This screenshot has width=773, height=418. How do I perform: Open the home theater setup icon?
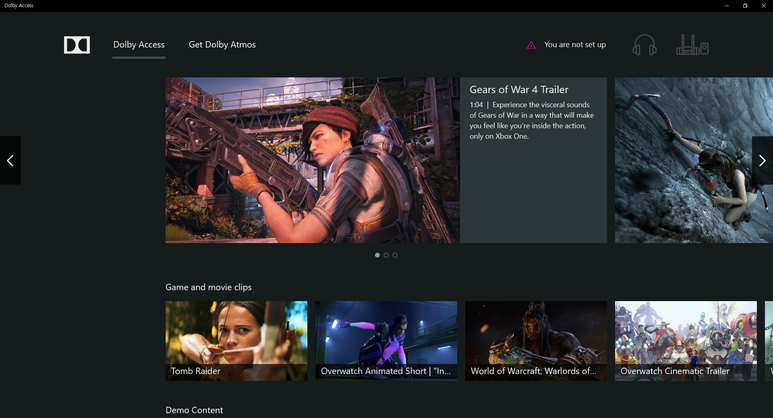point(692,45)
